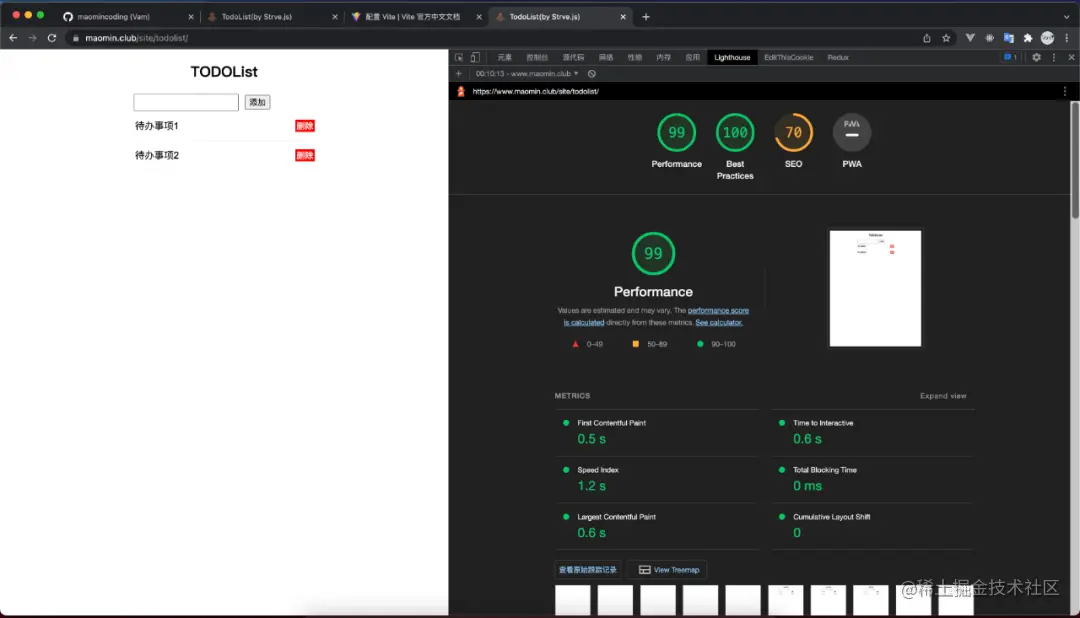Click the share icon in the address bar
The image size is (1080, 618).
pos(926,38)
